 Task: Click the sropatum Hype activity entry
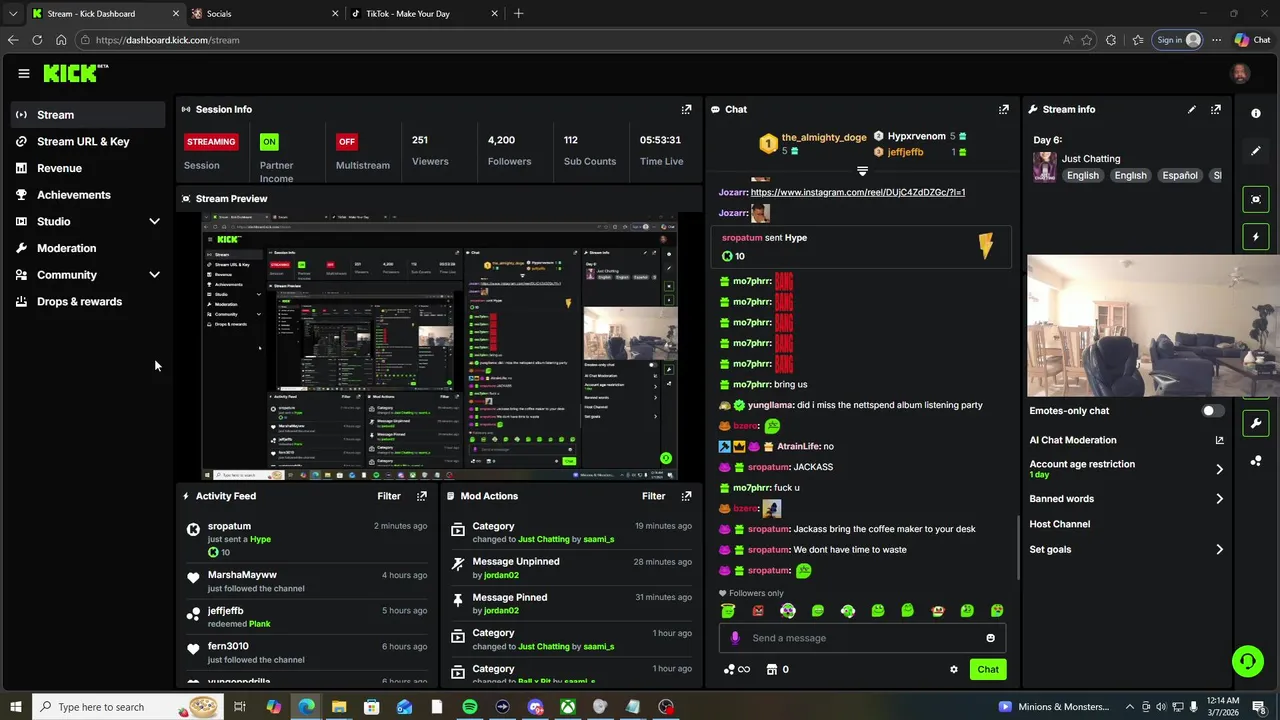[308, 539]
